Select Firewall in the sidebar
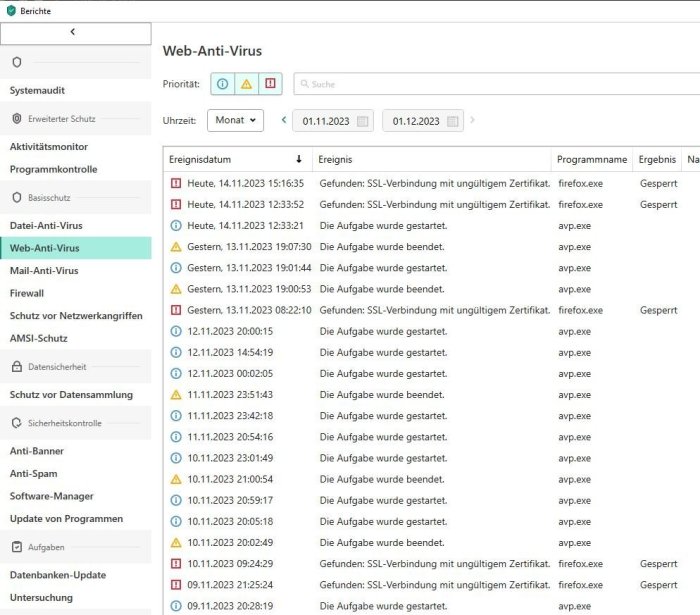The height and width of the screenshot is (615, 700). (x=27, y=293)
